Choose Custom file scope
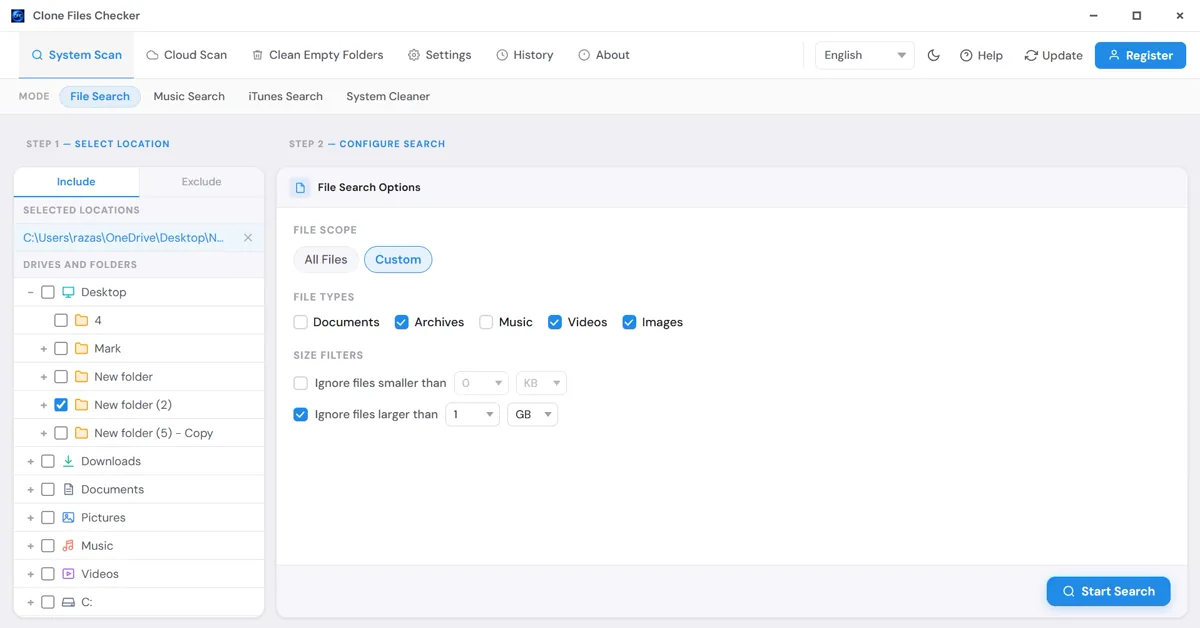Image resolution: width=1200 pixels, height=628 pixels. click(398, 259)
